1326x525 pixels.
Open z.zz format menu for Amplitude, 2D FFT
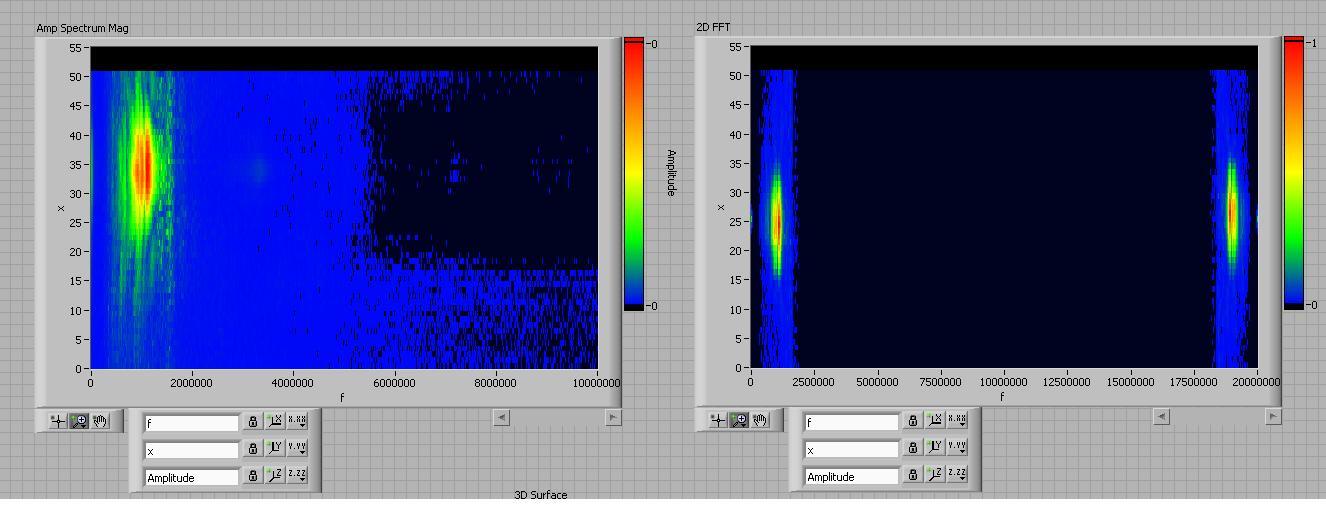tap(957, 474)
